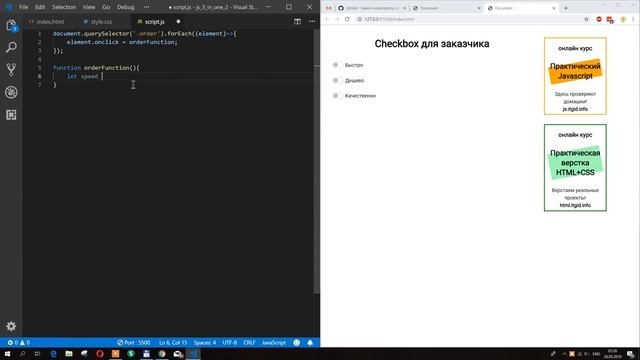This screenshot has width=640, height=360.
Task: Open the Практическая верстка HTML+CSS banner
Action: pyautogui.click(x=575, y=168)
